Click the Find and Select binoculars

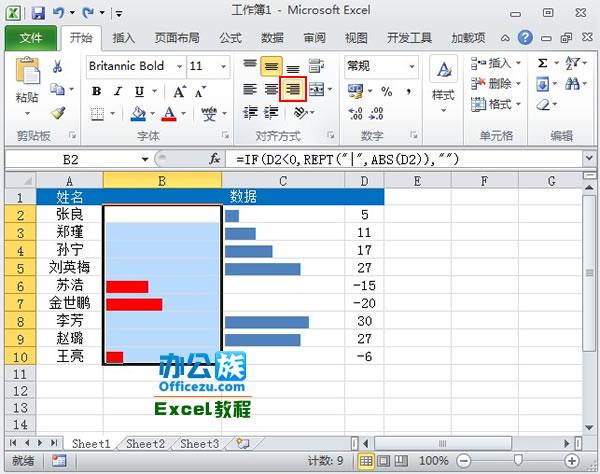tap(572, 83)
